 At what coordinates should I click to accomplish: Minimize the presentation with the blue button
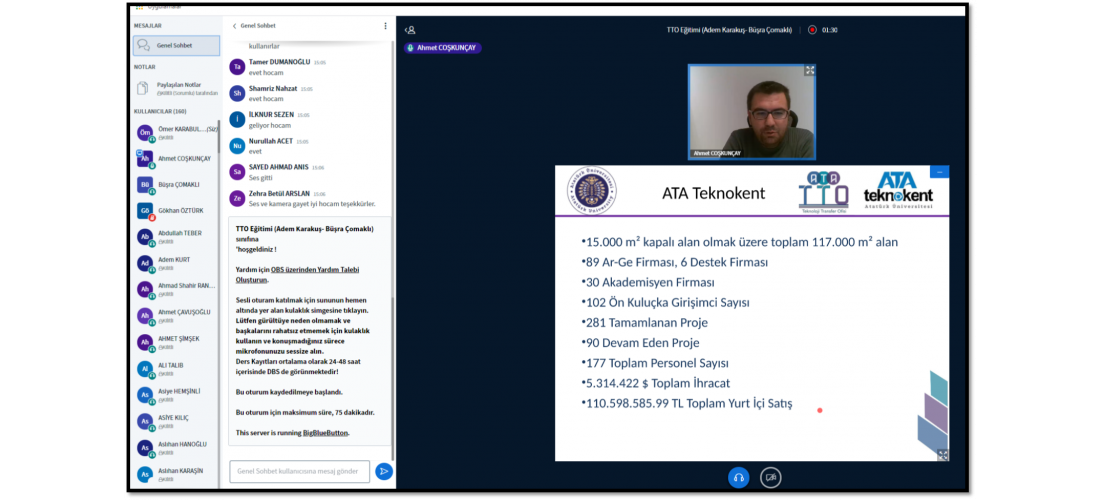tap(940, 172)
